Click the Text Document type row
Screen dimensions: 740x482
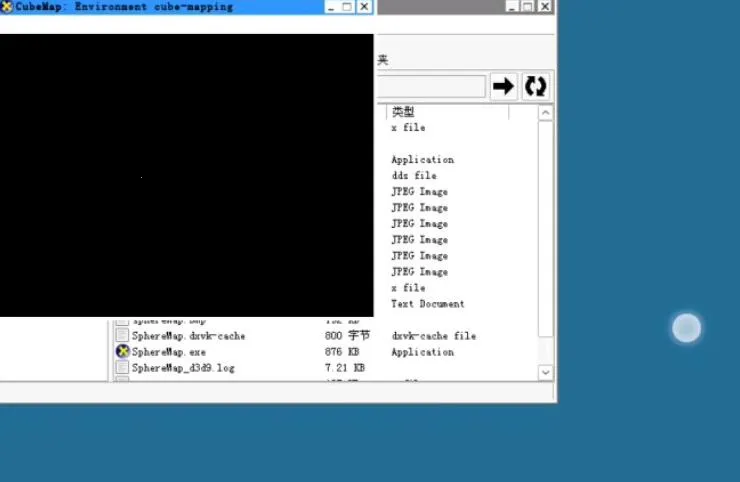[427, 304]
